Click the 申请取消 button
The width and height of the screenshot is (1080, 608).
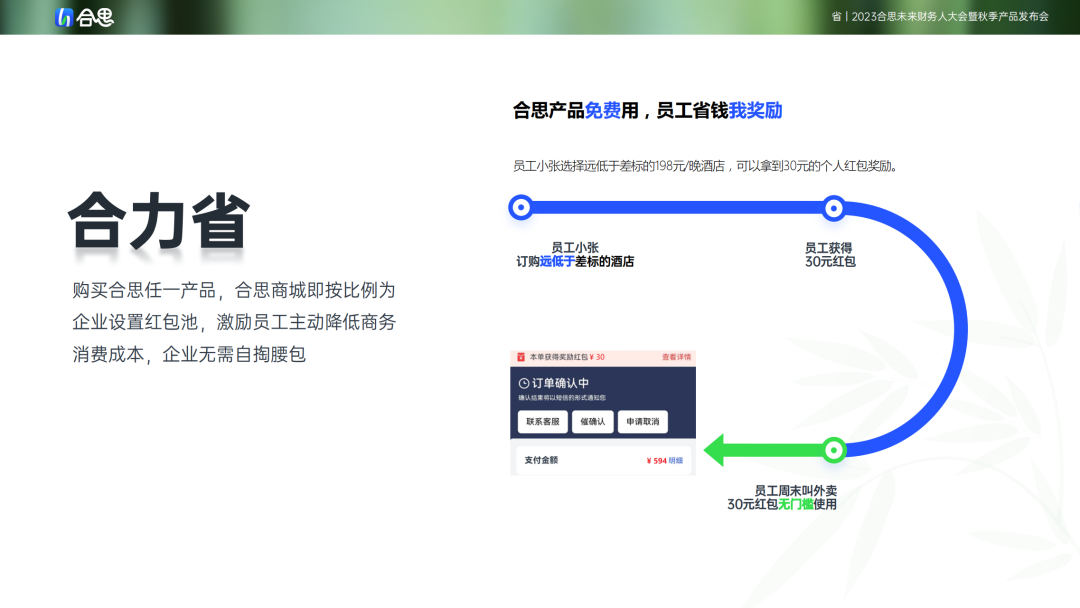click(x=643, y=421)
